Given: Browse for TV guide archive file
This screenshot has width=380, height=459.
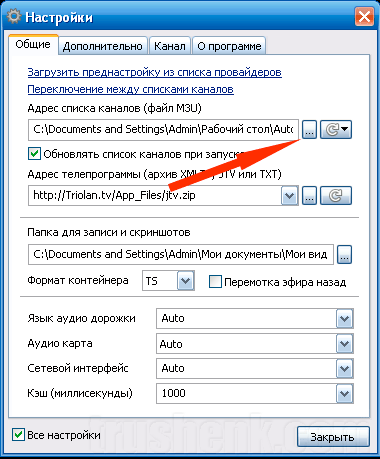Looking at the screenshot, I should 309,195.
